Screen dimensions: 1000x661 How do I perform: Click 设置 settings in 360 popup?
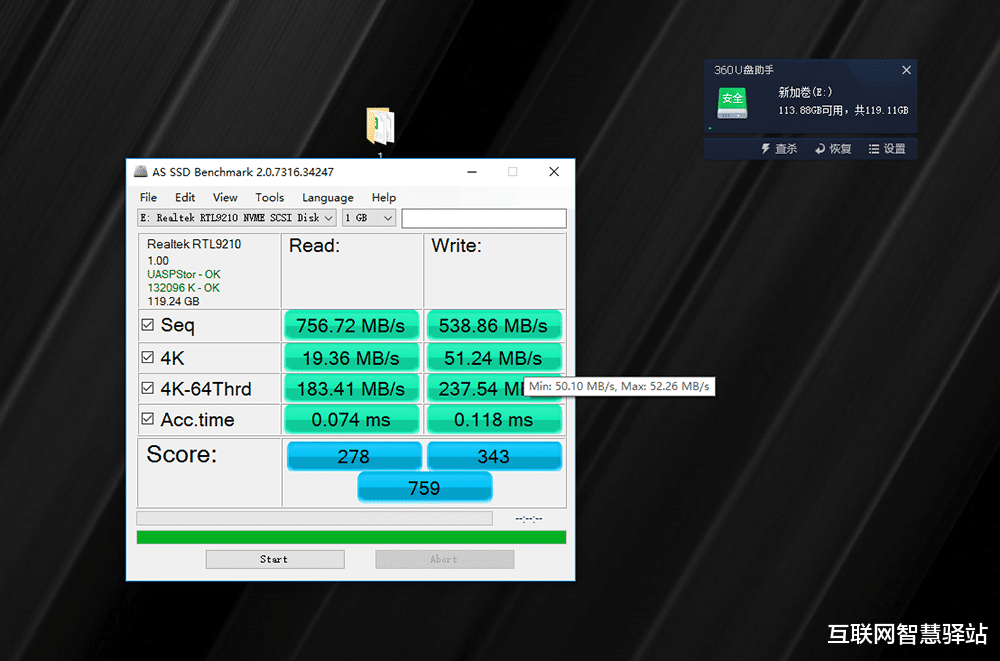887,149
